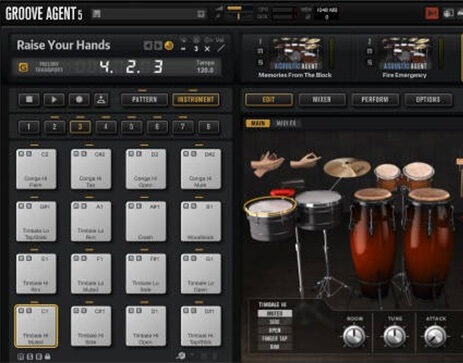Open the Raise Your Hands pattern name

click(x=63, y=45)
